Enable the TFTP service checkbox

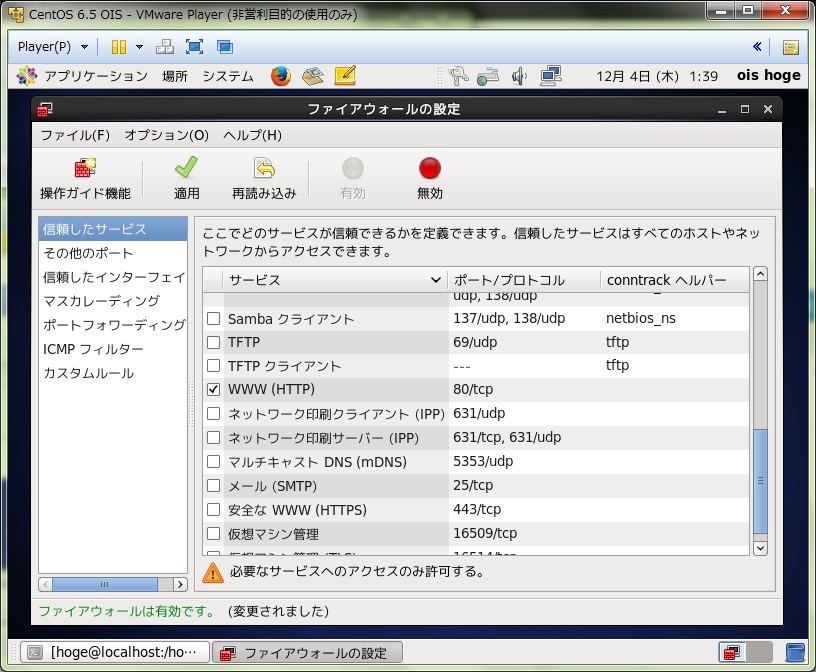pyautogui.click(x=213, y=342)
